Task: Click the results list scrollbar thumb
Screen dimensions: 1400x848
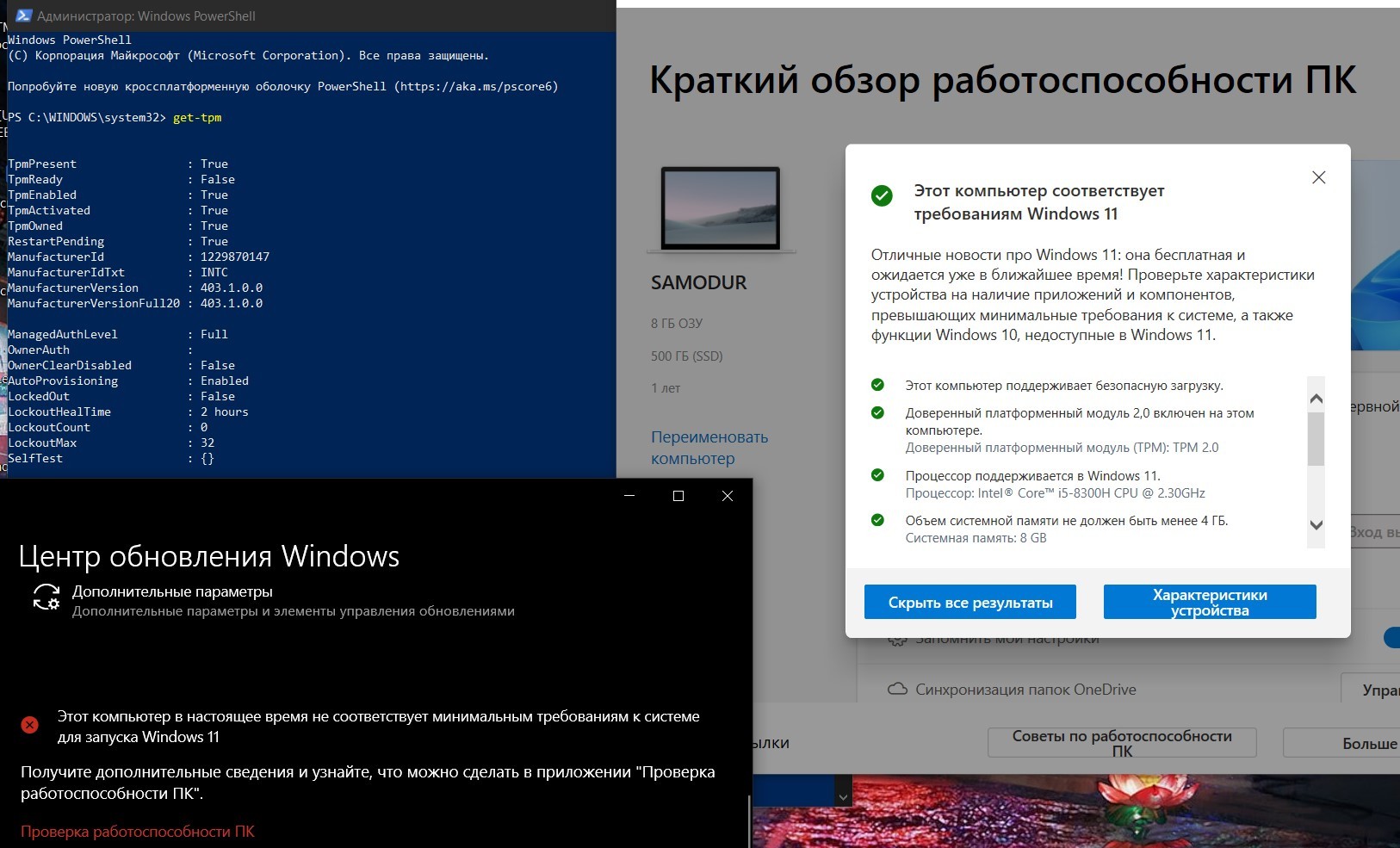Action: coord(1316,438)
